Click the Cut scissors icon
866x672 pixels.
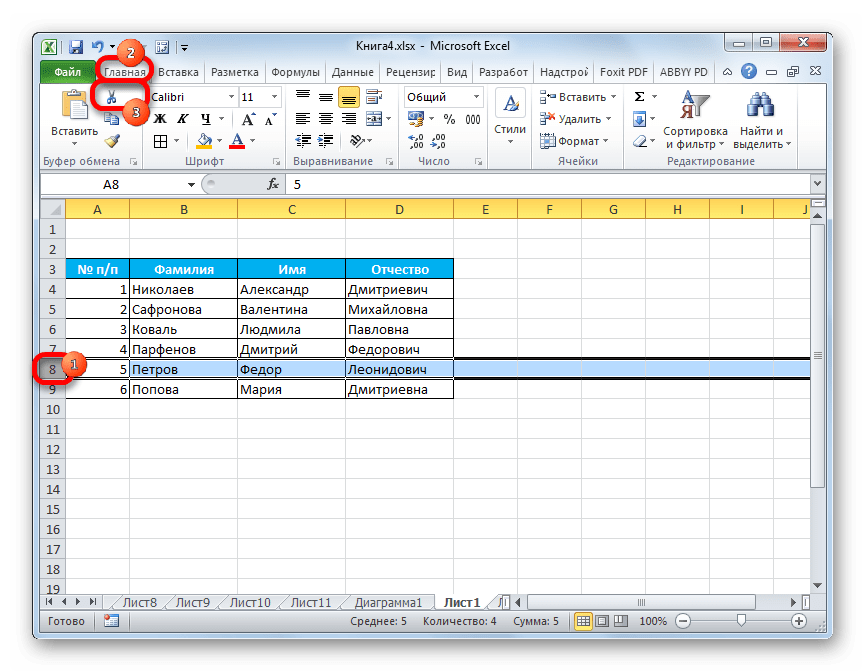click(x=112, y=98)
